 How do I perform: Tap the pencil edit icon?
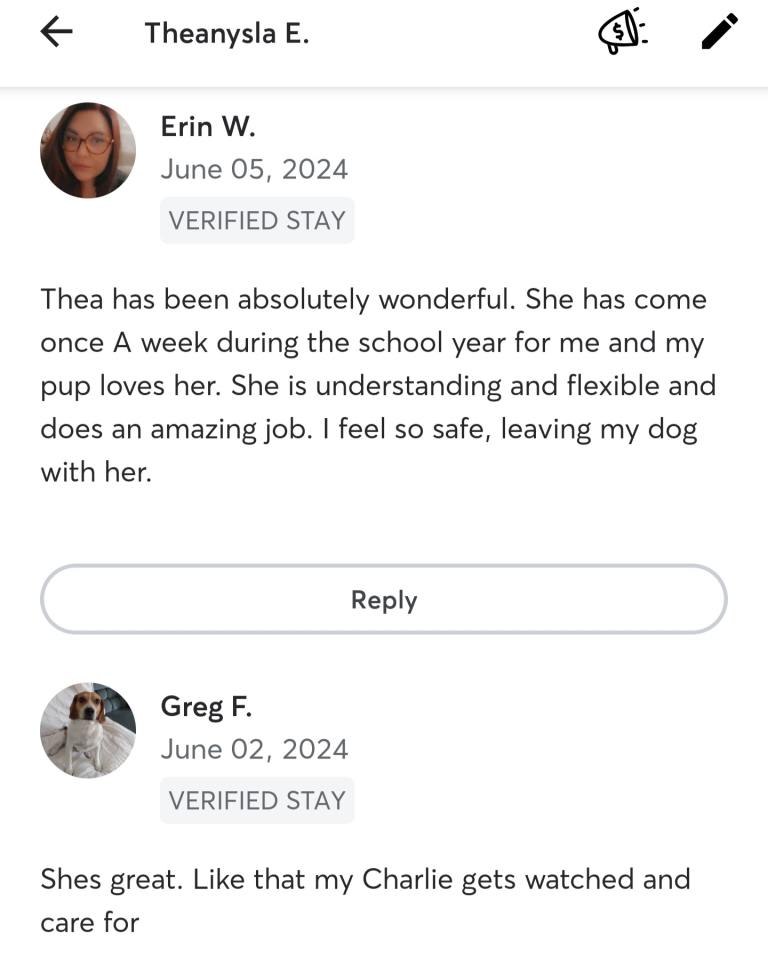pos(719,32)
